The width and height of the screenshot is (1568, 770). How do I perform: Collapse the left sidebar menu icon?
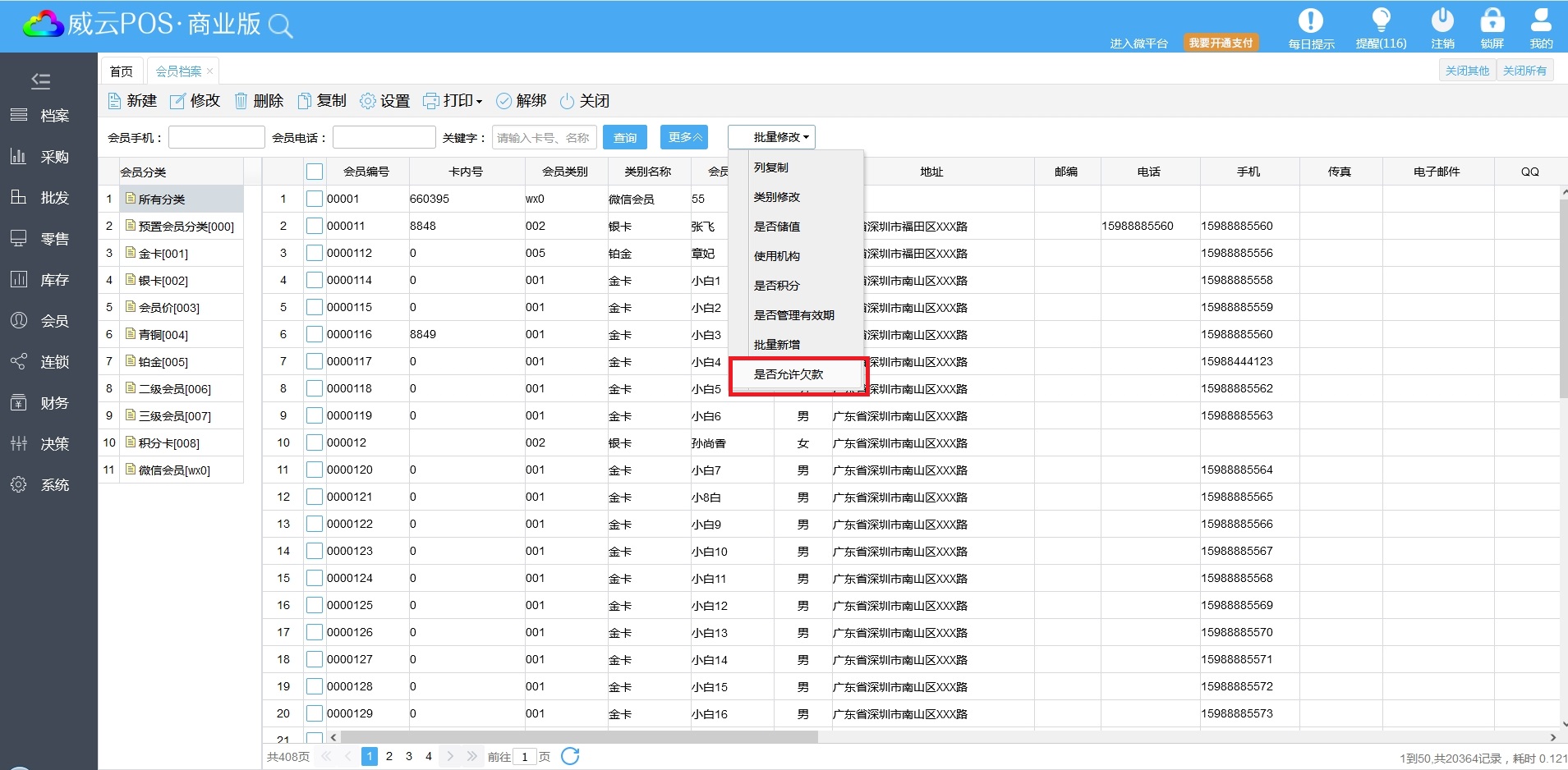40,80
